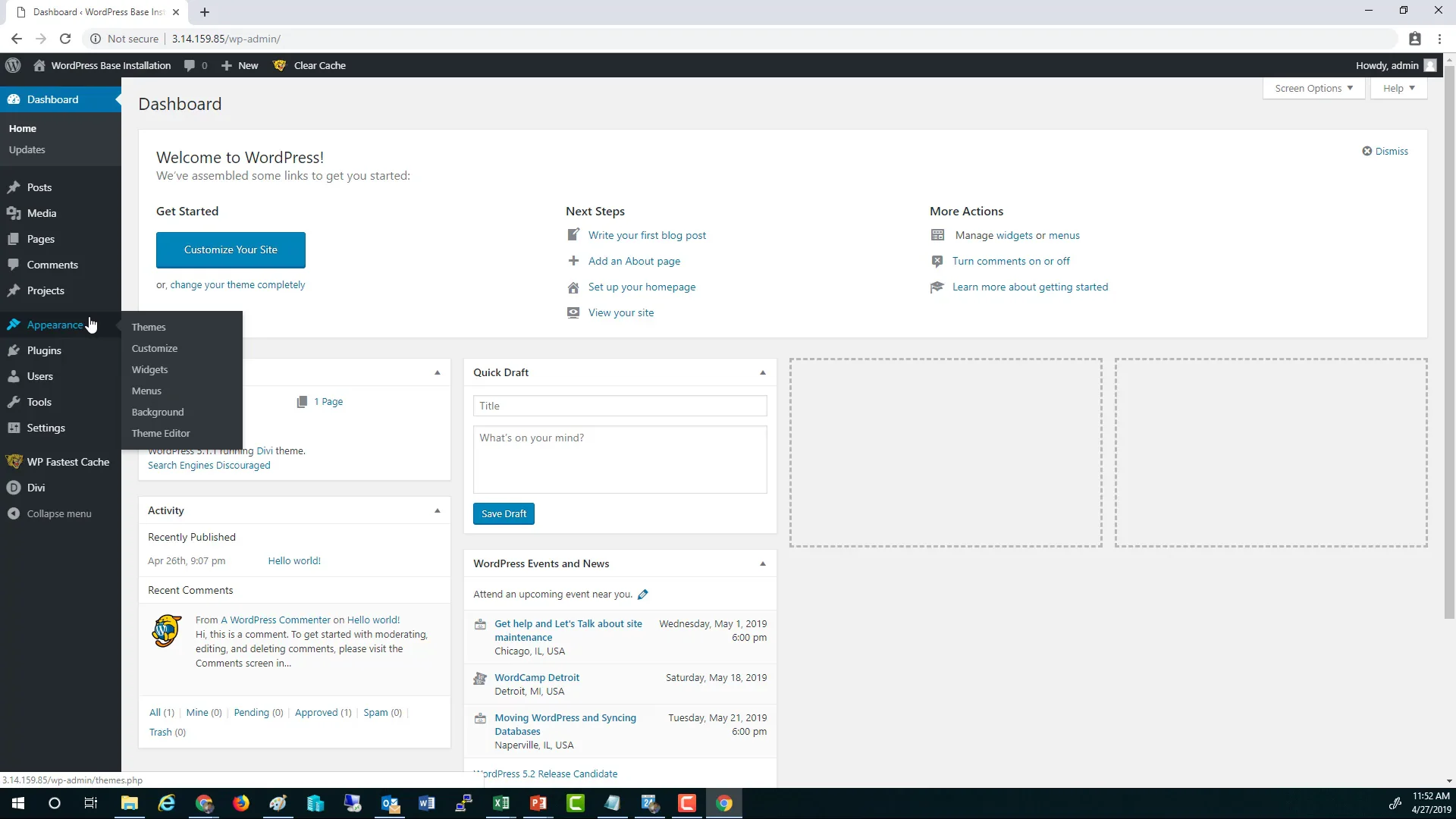Open the Windows Start menu
The height and width of the screenshot is (819, 1456).
tap(18, 803)
